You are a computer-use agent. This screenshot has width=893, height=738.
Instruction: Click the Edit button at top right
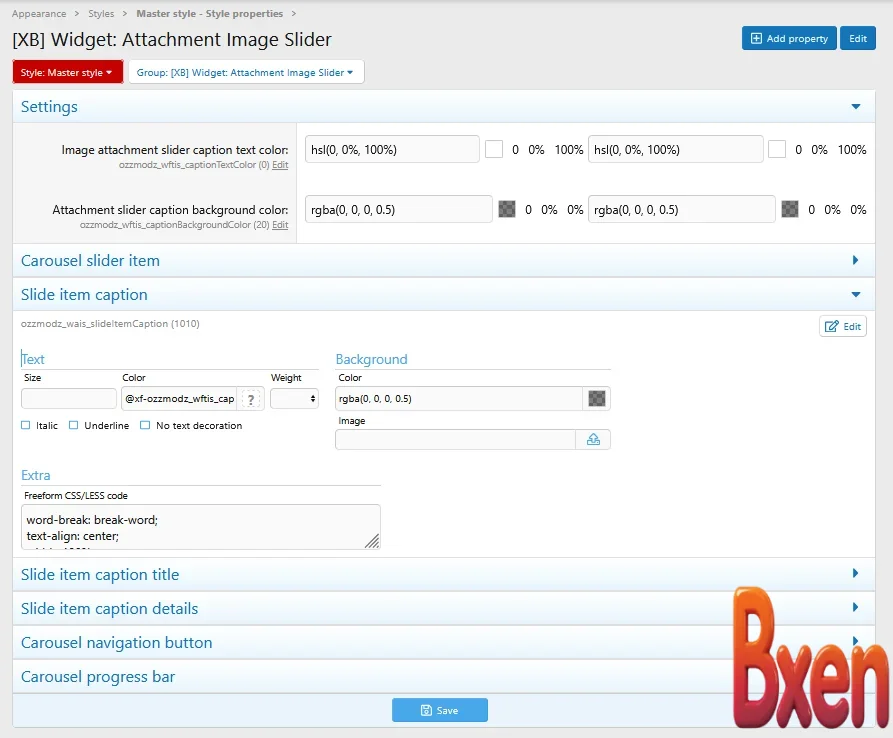tap(858, 38)
